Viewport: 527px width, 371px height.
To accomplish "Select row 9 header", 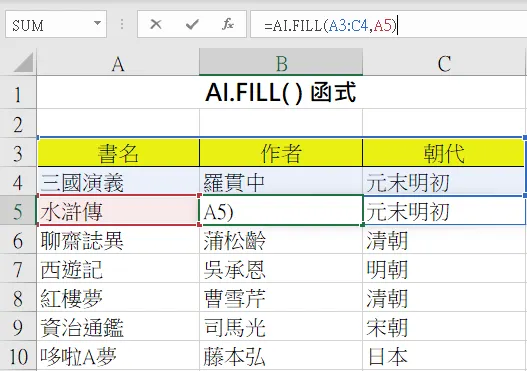I will pyautogui.click(x=18, y=327).
